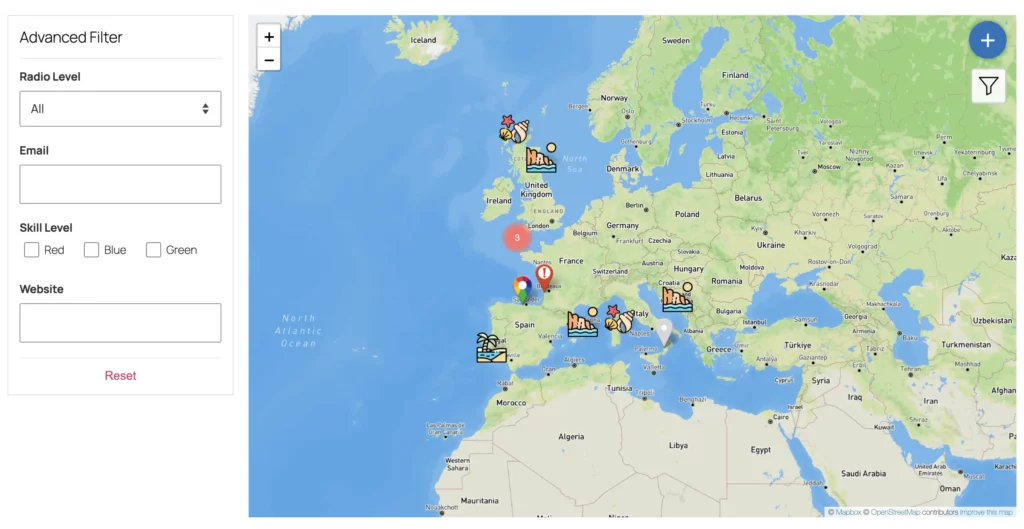
Task: Toggle the map filter funnel icon
Action: pos(988,86)
